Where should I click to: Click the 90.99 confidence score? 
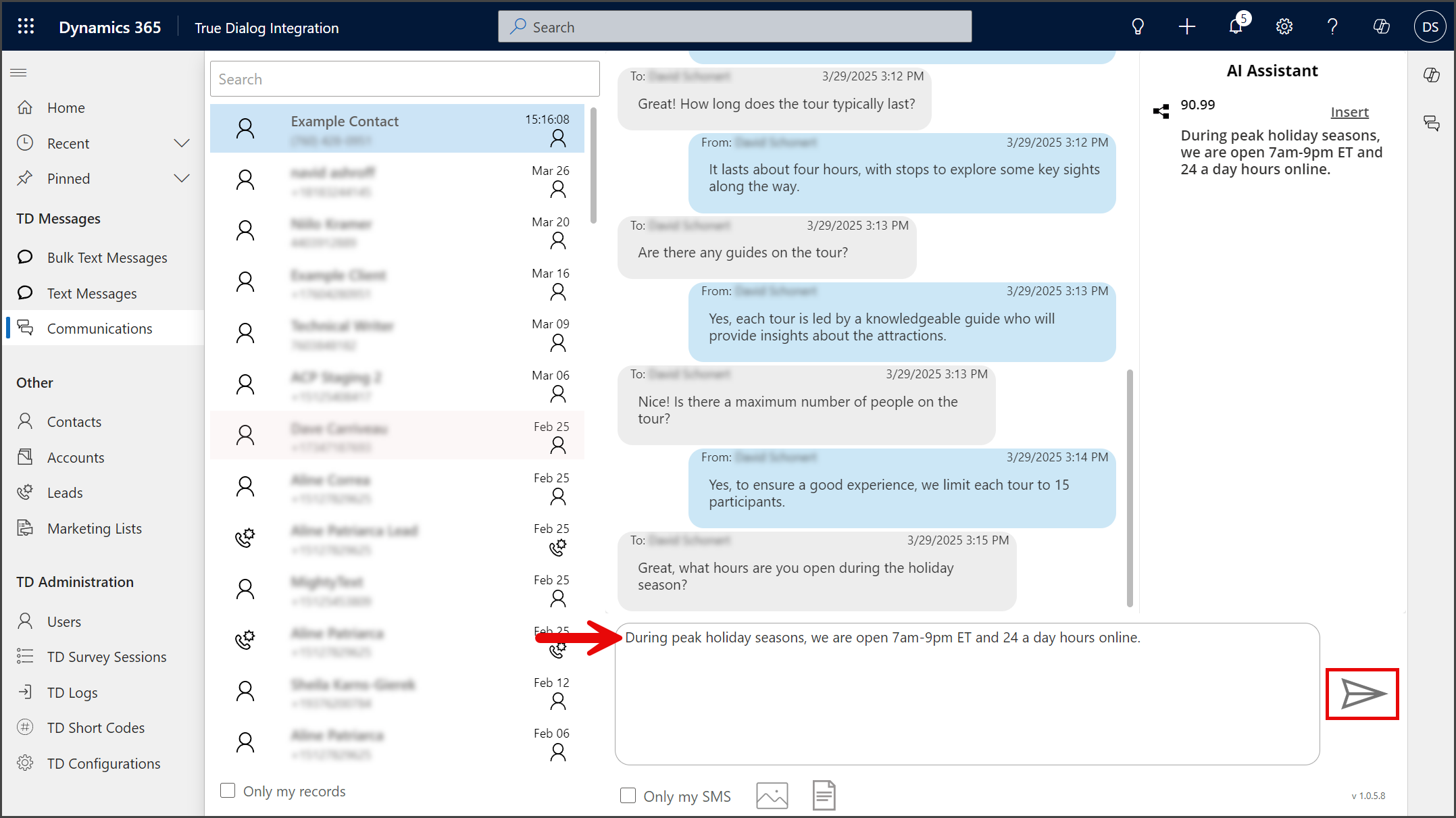(1197, 105)
